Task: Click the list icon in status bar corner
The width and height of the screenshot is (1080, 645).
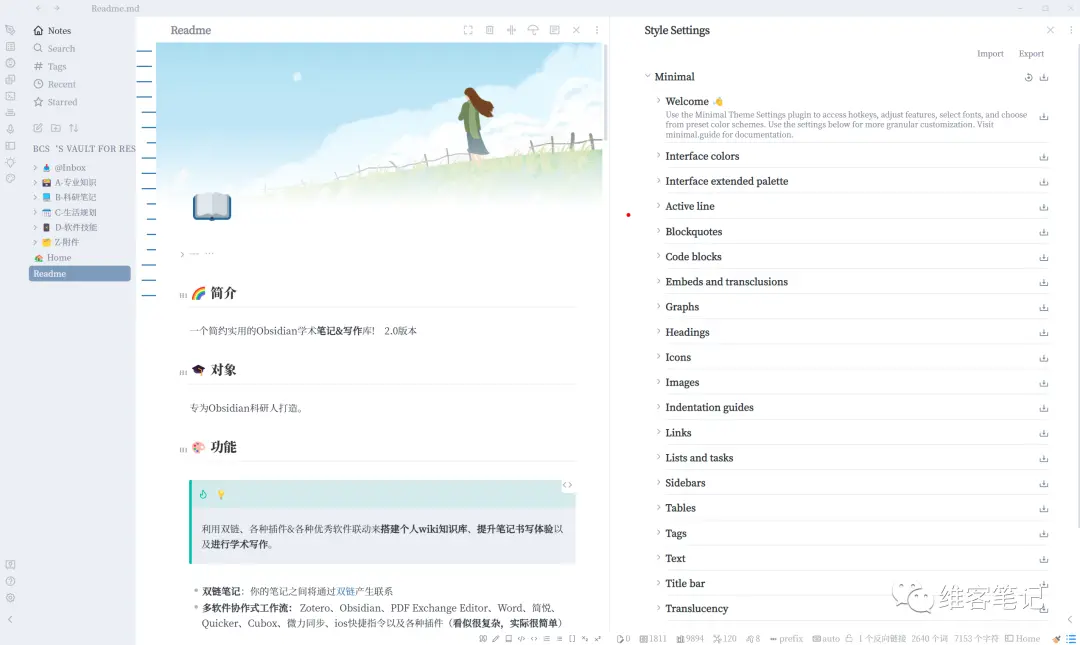Action: (x=1071, y=639)
